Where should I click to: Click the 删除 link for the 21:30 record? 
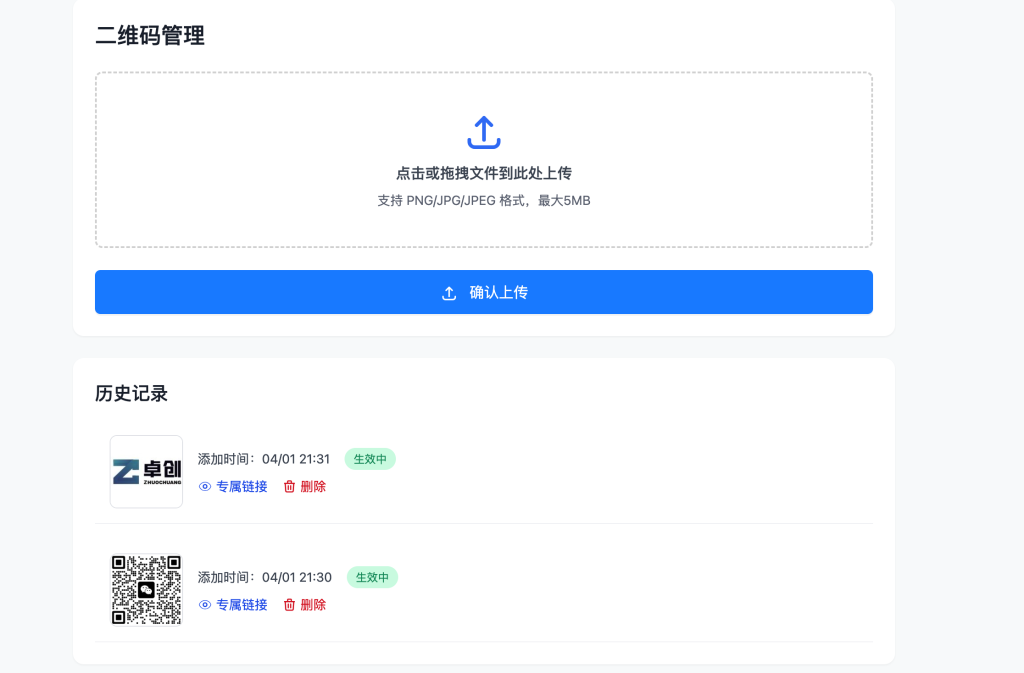313,605
